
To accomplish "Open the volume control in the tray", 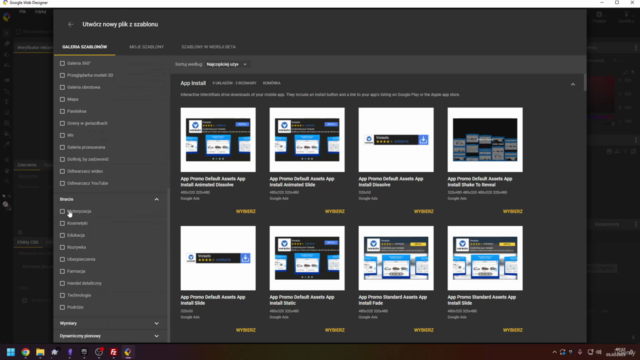I will tap(599, 352).
